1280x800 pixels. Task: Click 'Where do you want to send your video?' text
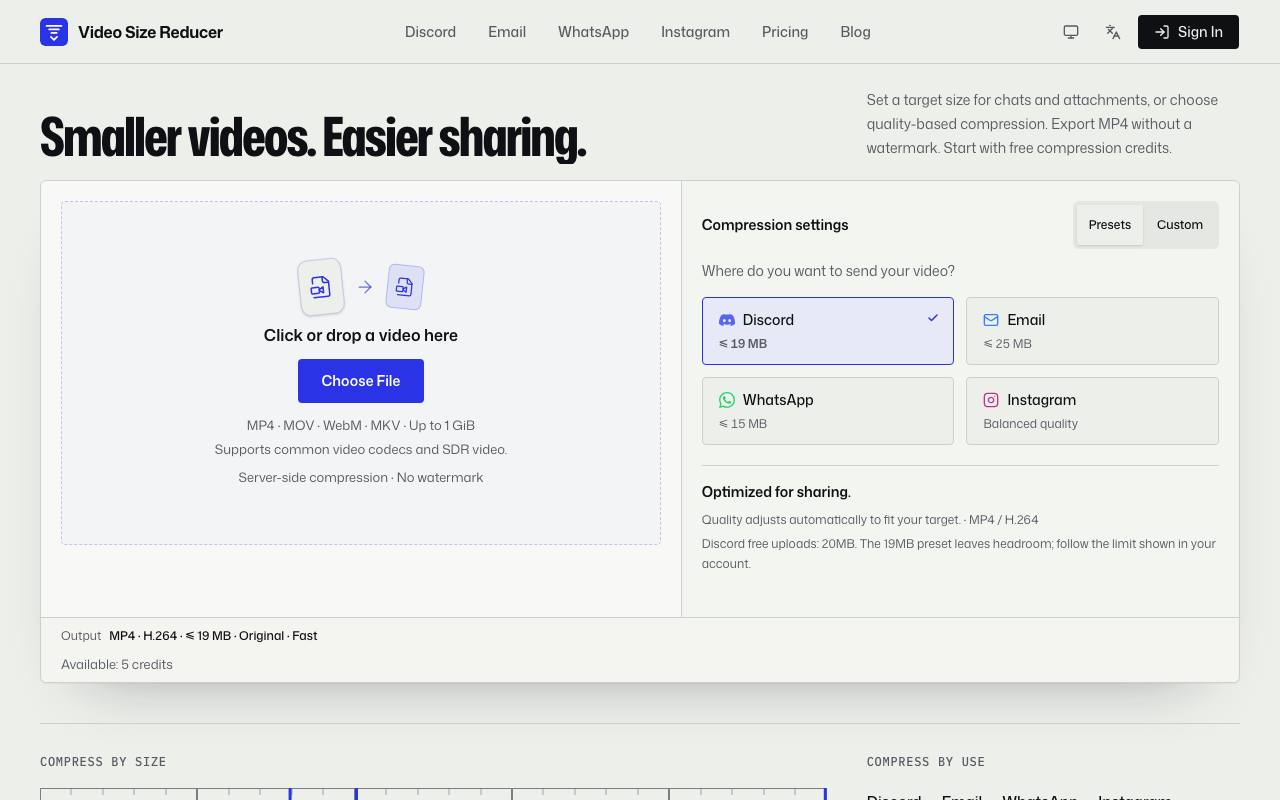(828, 271)
